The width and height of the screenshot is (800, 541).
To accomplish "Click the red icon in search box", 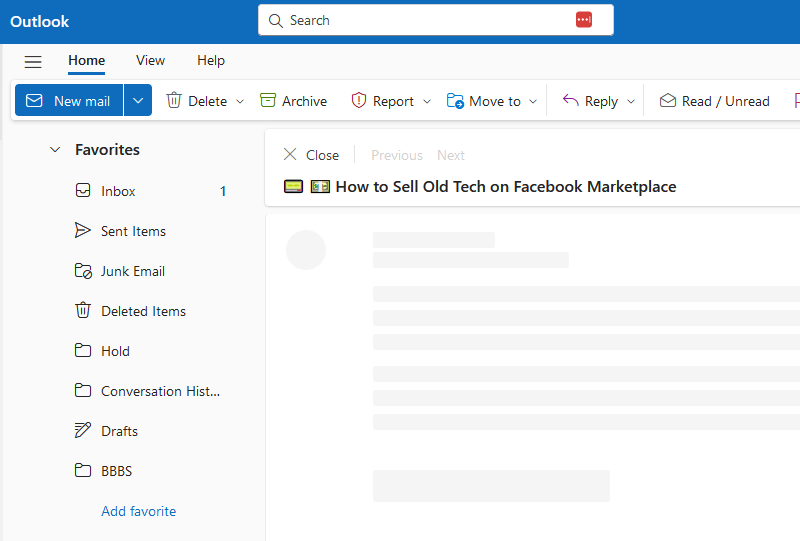I will 584,20.
